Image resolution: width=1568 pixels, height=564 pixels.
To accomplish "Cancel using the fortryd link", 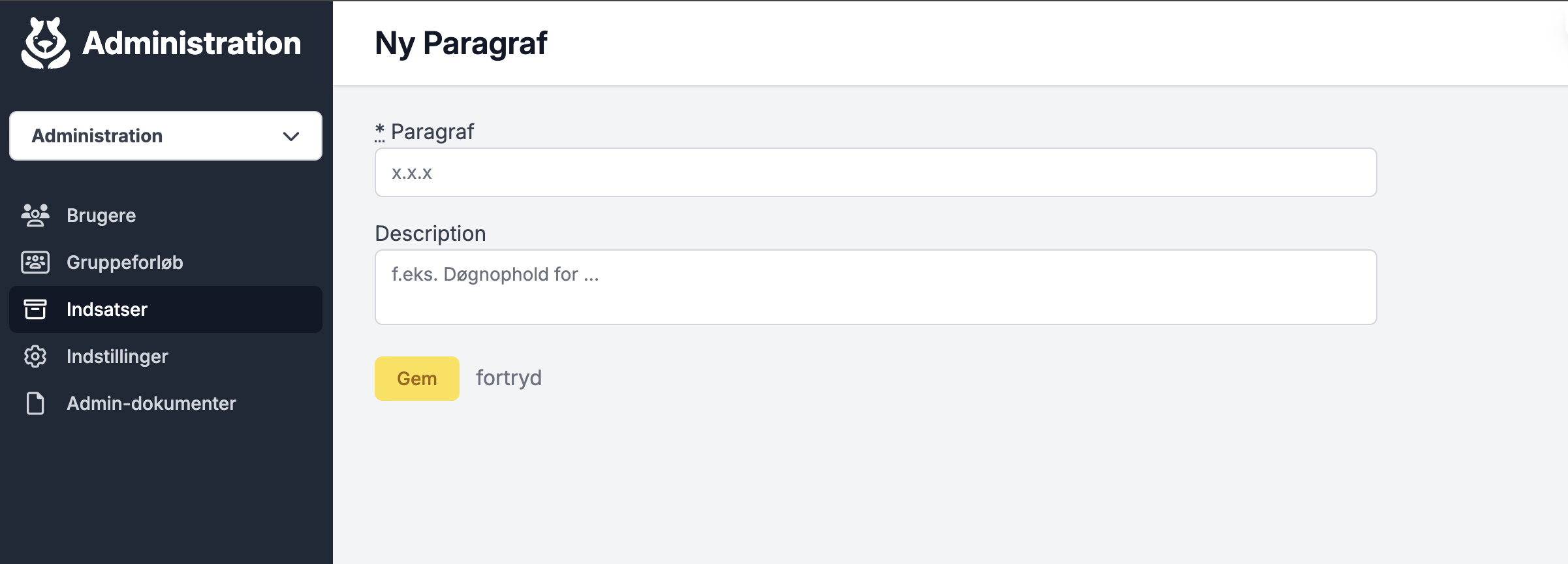I will pyautogui.click(x=509, y=378).
